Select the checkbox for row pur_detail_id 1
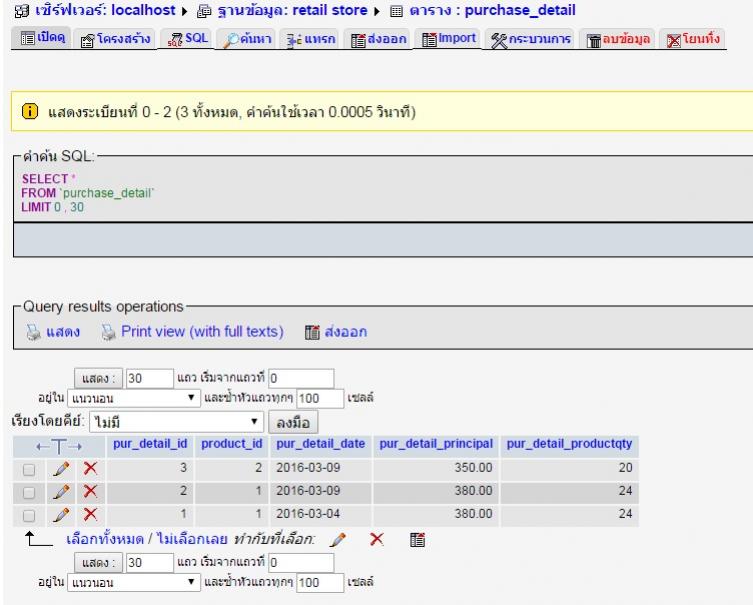The image size is (753, 605). tap(28, 514)
